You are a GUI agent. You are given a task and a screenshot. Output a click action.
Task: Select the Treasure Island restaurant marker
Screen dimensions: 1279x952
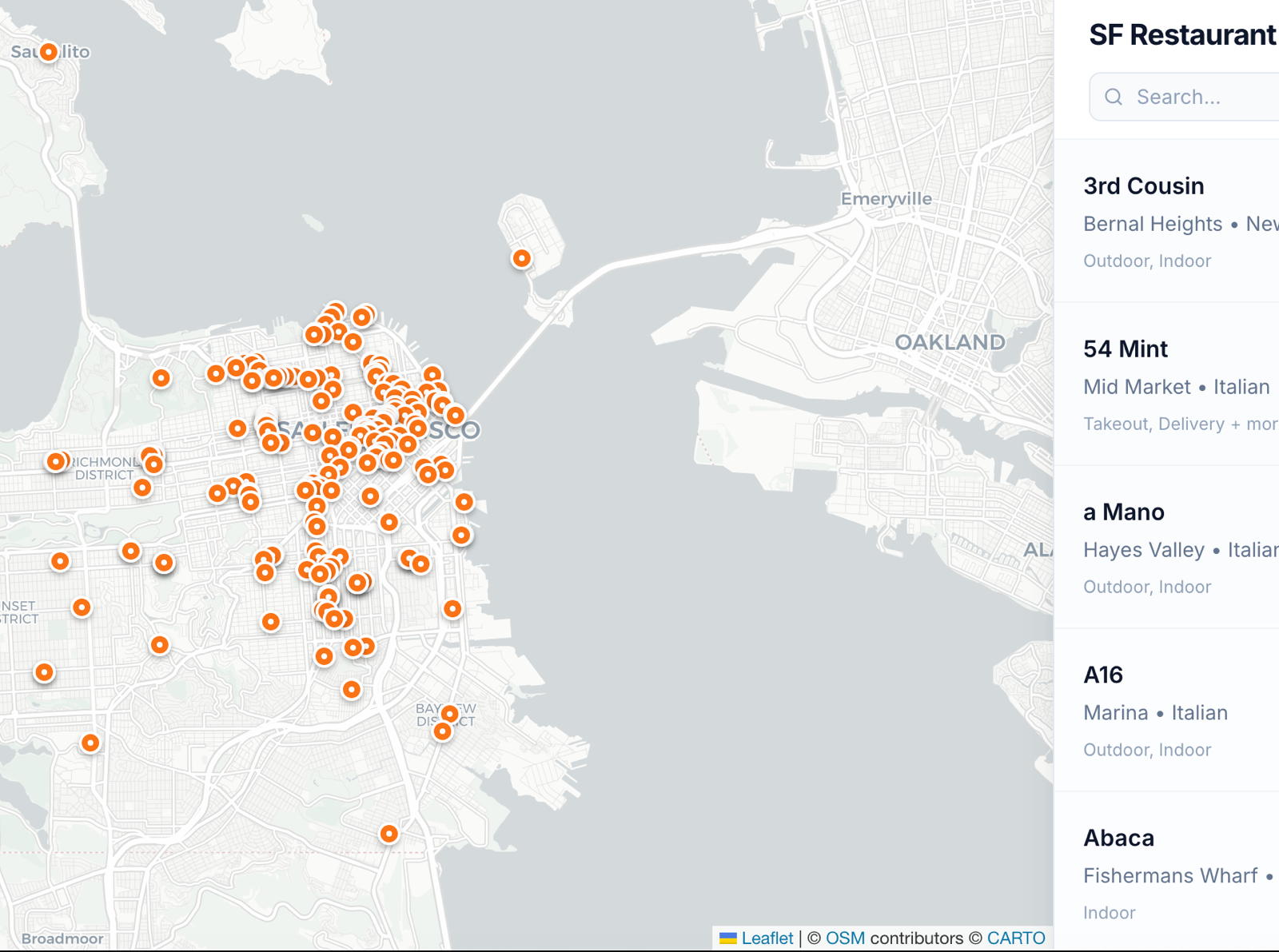[x=521, y=258]
